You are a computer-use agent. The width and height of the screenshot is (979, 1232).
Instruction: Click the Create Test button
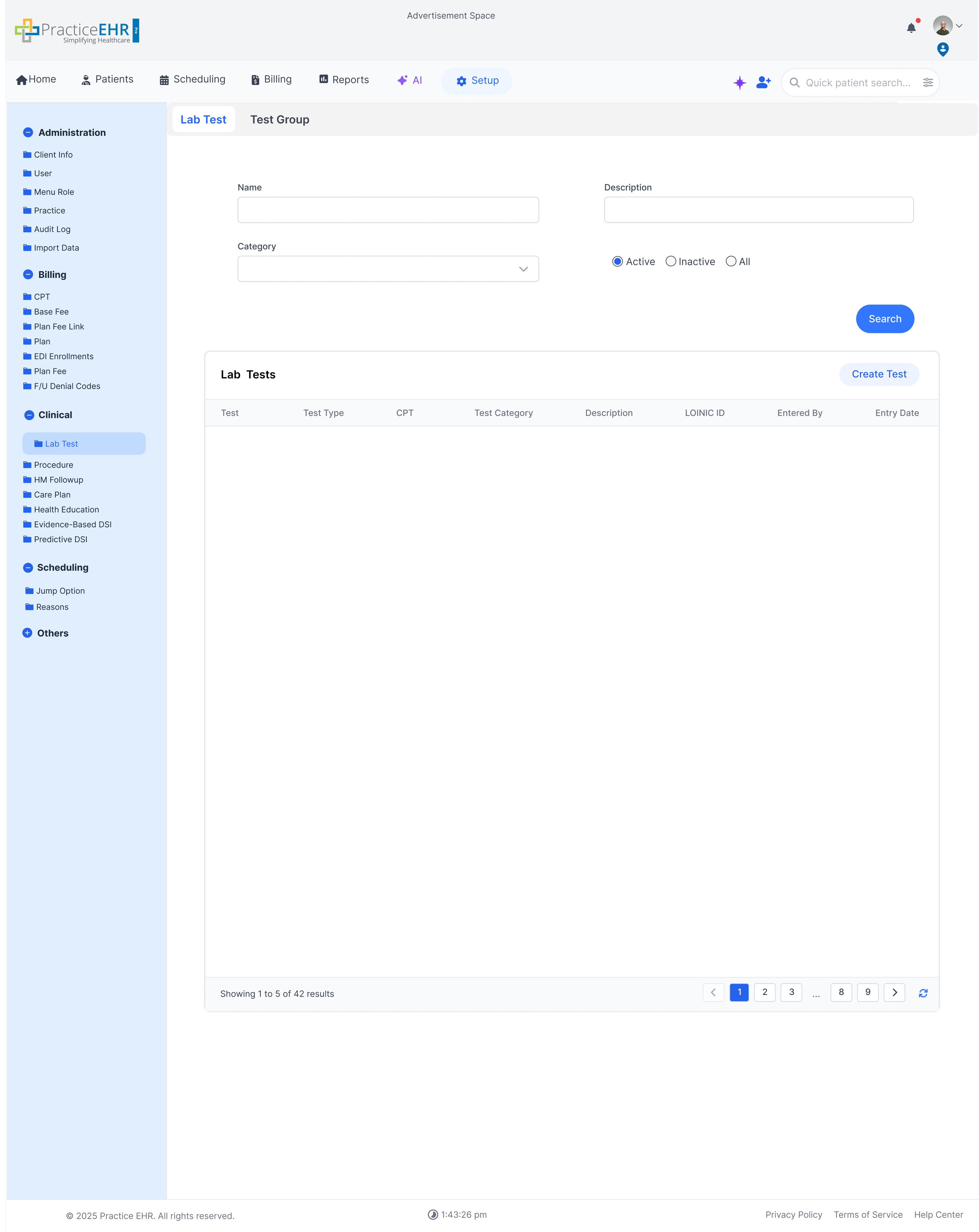(879, 374)
